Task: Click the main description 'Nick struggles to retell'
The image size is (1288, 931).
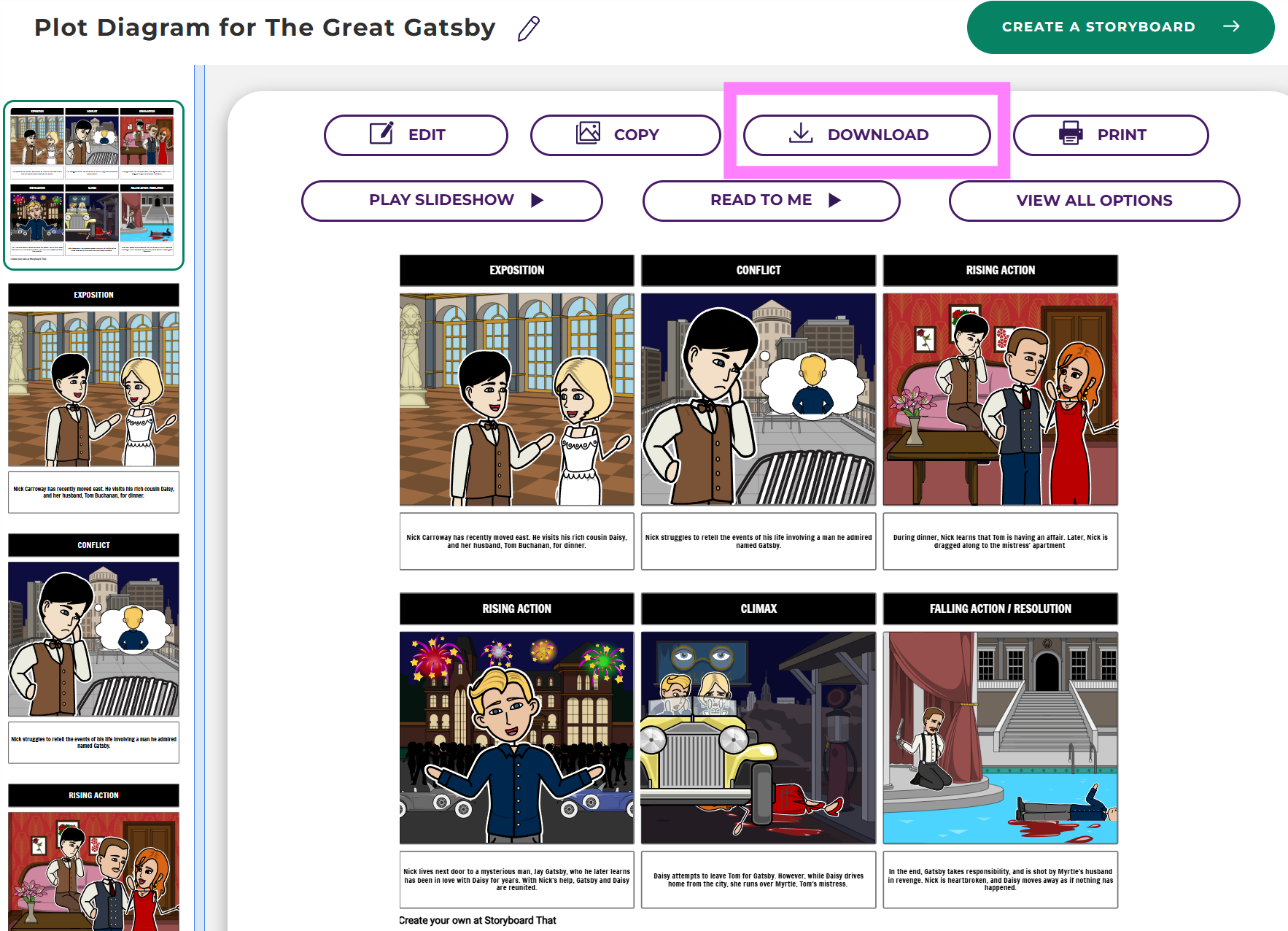Action: tap(759, 541)
